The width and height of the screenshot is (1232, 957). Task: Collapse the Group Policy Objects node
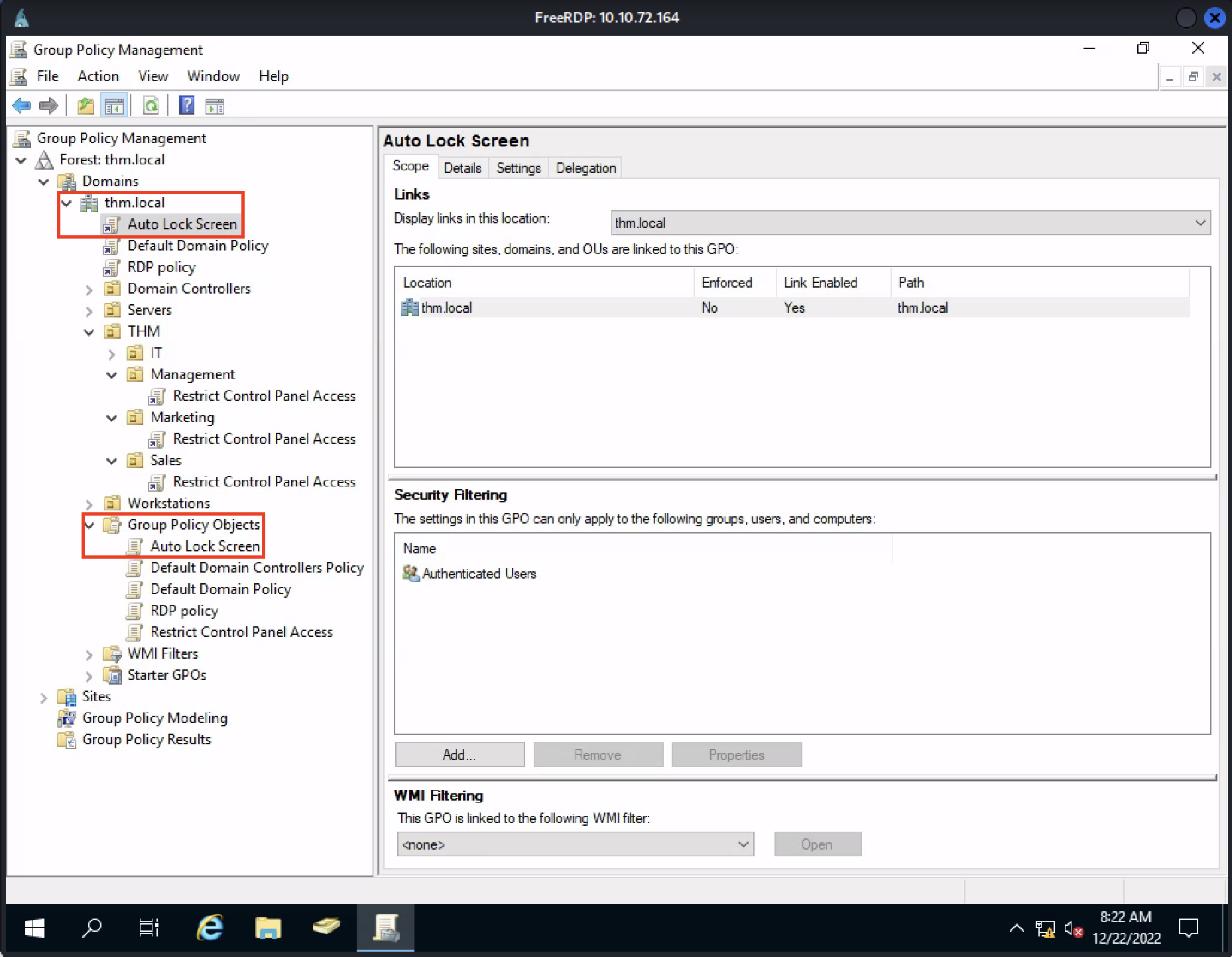click(90, 526)
